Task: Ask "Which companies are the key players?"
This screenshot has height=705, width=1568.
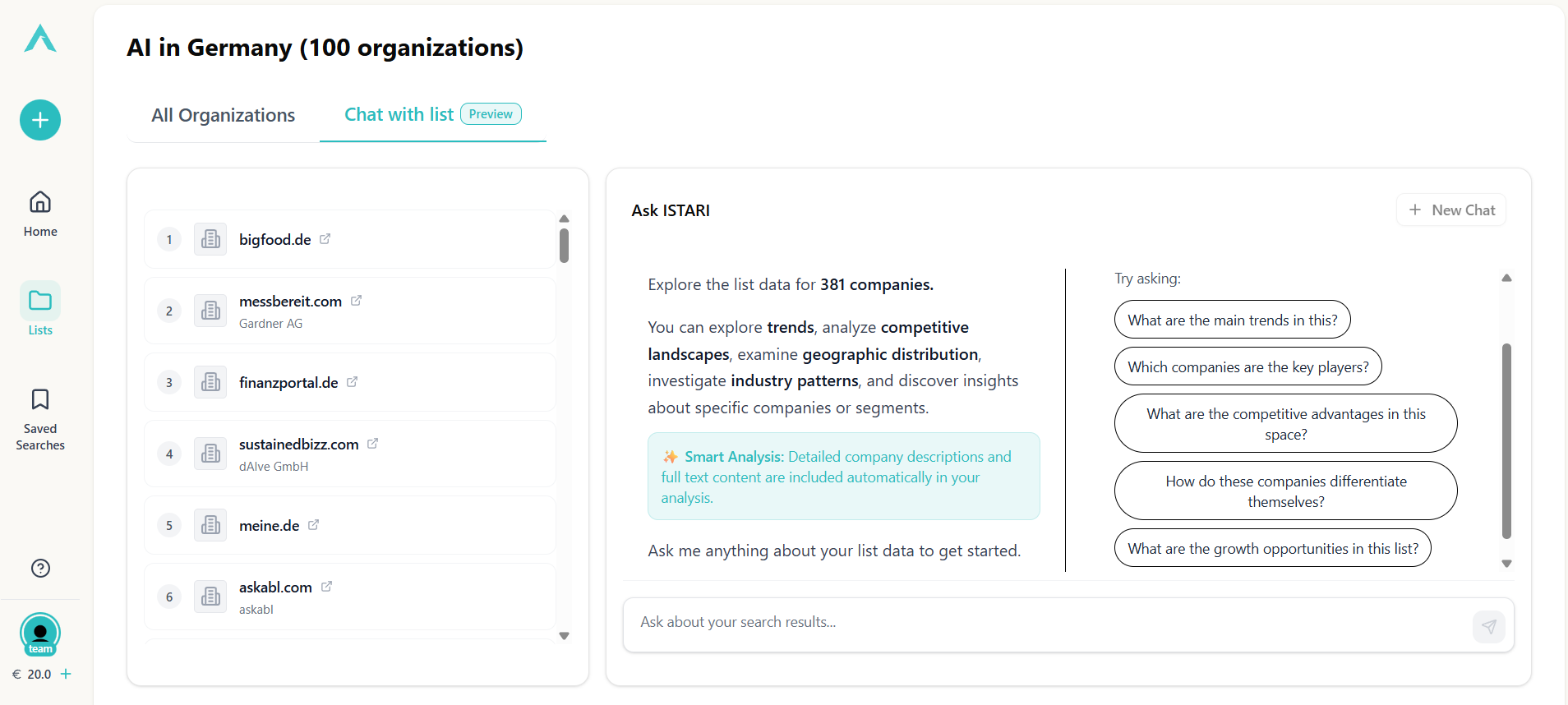Action: point(1247,367)
